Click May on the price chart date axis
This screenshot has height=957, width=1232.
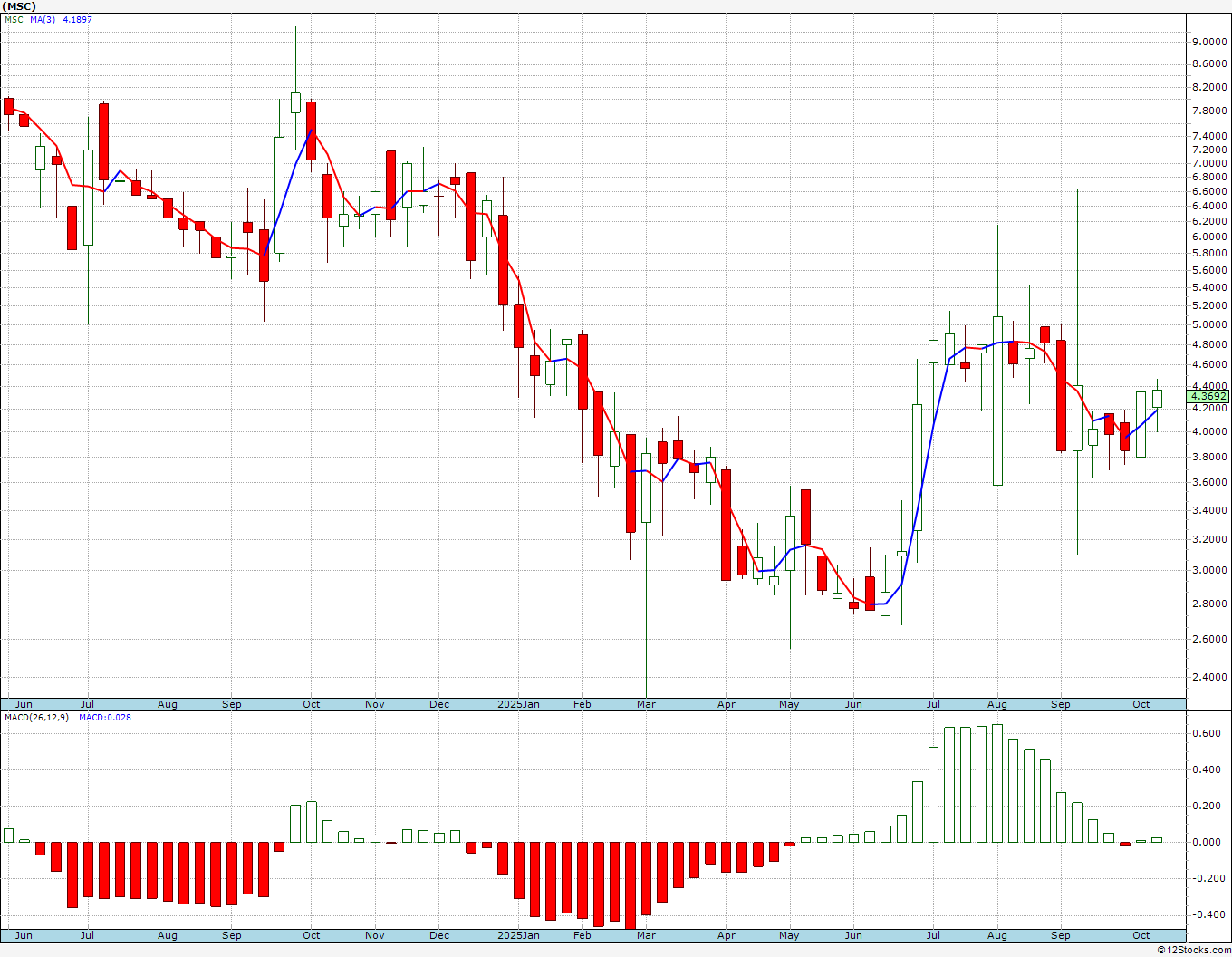pyautogui.click(x=789, y=704)
